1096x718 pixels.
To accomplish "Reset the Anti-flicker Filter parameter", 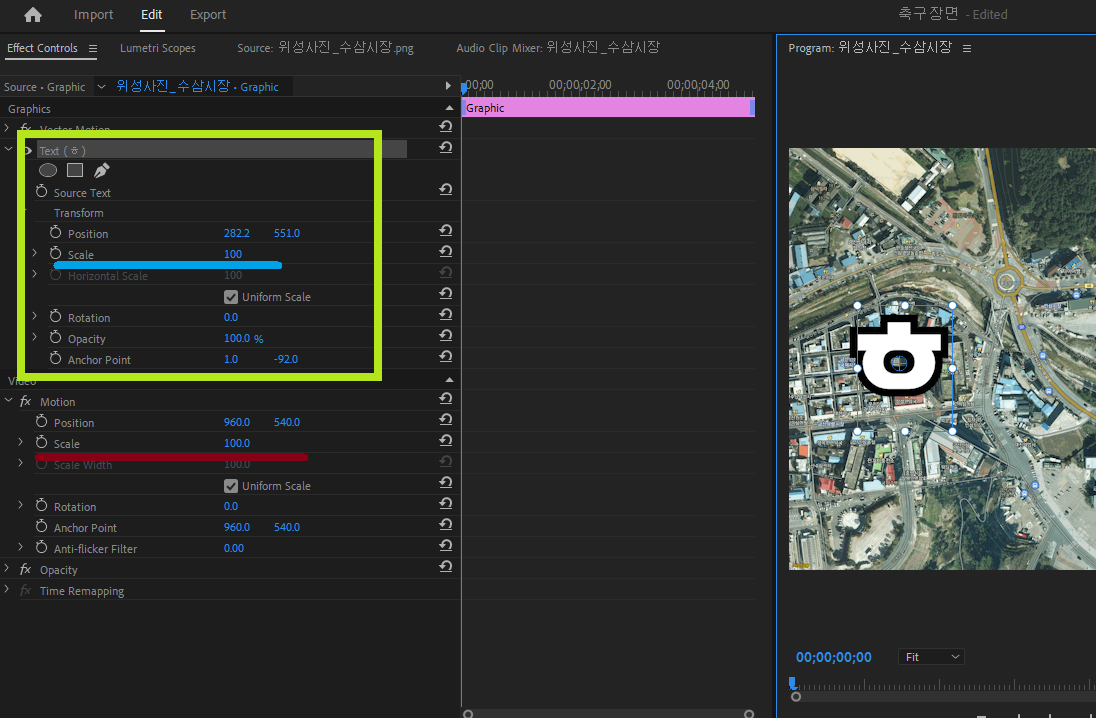I will [445, 545].
